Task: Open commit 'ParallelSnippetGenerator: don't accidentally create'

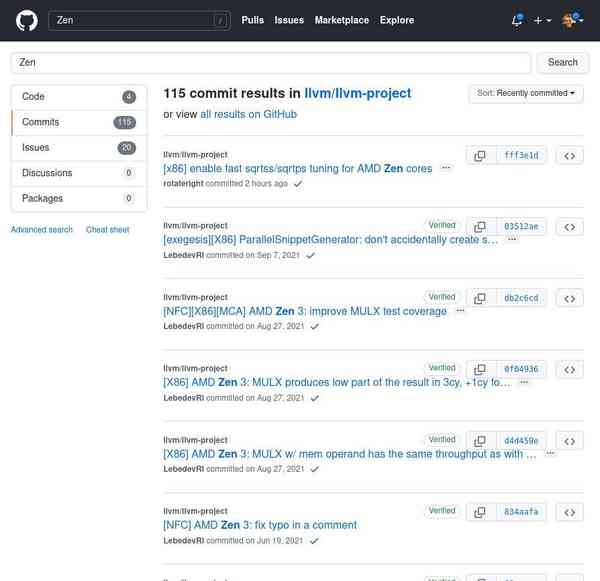Action: [x=330, y=240]
